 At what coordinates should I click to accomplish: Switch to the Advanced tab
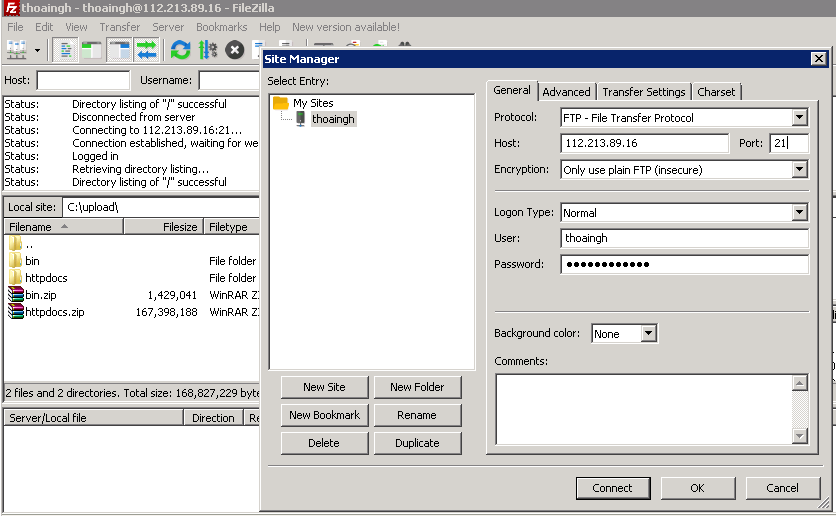point(566,92)
